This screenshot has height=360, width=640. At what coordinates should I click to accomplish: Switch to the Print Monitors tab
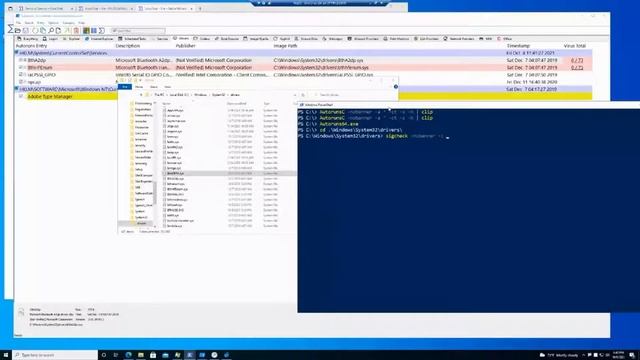(396, 39)
